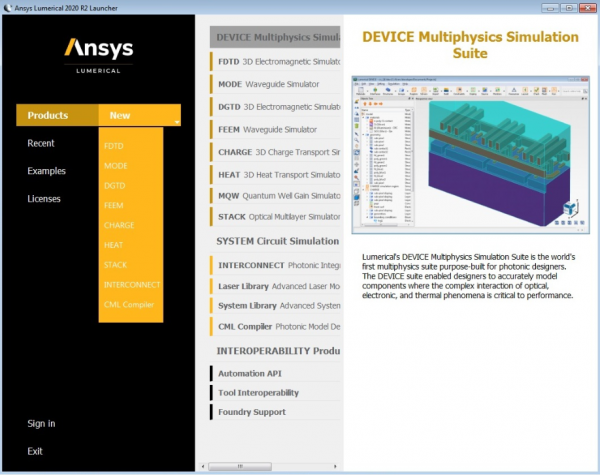This screenshot has width=600, height=475.
Task: Open the Products tab in the sidebar
Action: 48,116
